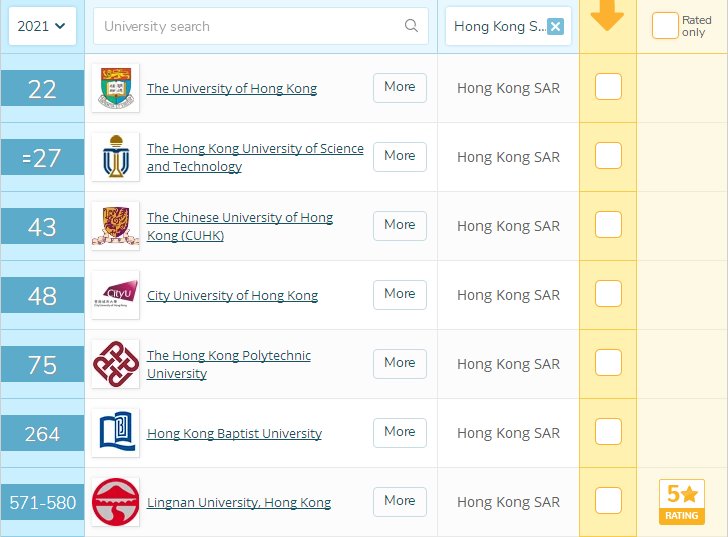The width and height of the screenshot is (728, 537).
Task: Remove the Hong Kong SAR location filter
Action: (556, 27)
